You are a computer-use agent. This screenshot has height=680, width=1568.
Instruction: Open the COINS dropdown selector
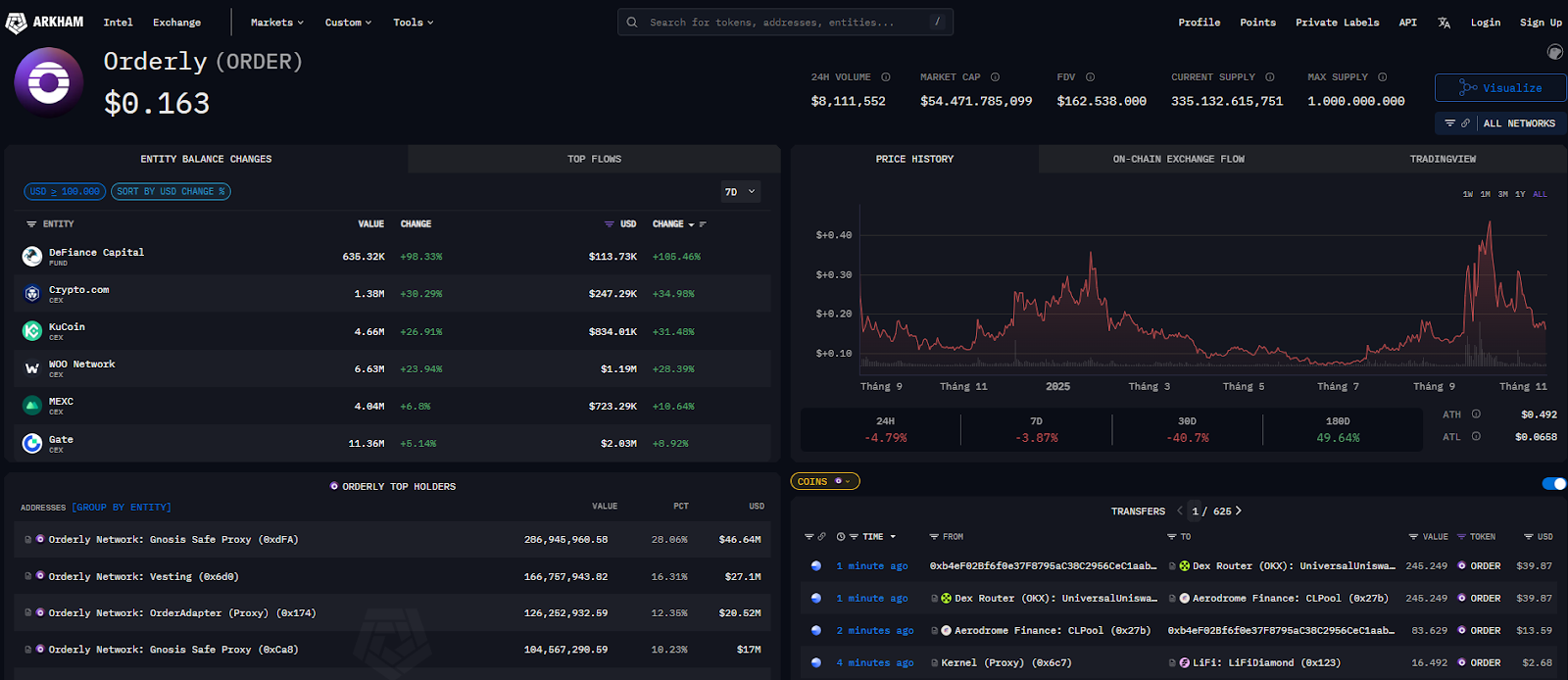pos(824,481)
